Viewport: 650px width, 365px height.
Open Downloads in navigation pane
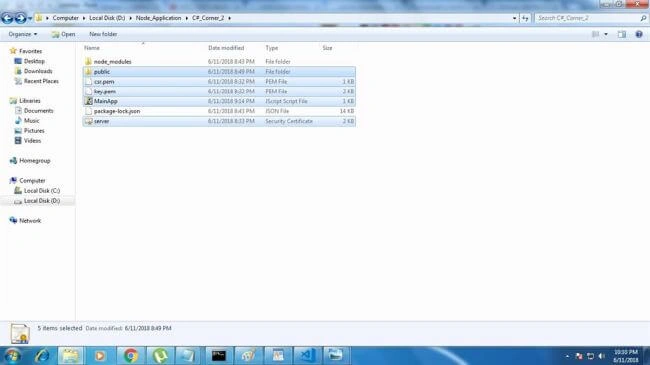[38, 71]
